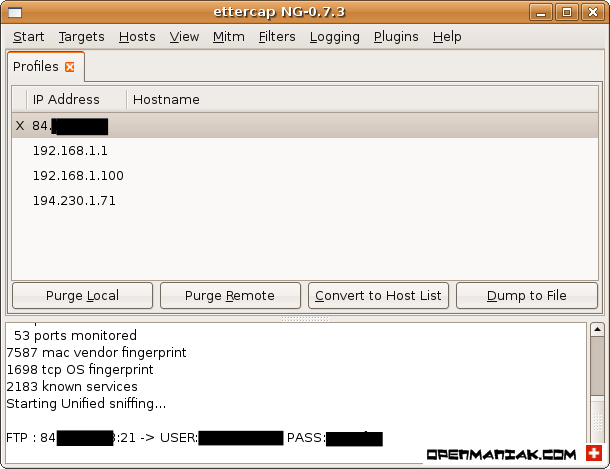Click Convert to Host List button
Screen dimensions: 610x469
point(378,296)
